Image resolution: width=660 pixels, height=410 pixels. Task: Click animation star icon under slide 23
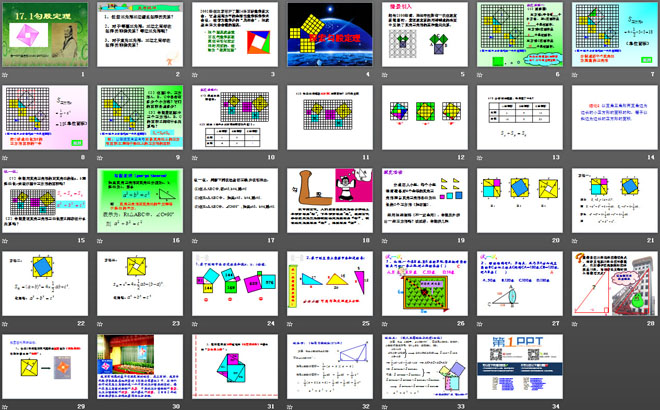pos(100,324)
